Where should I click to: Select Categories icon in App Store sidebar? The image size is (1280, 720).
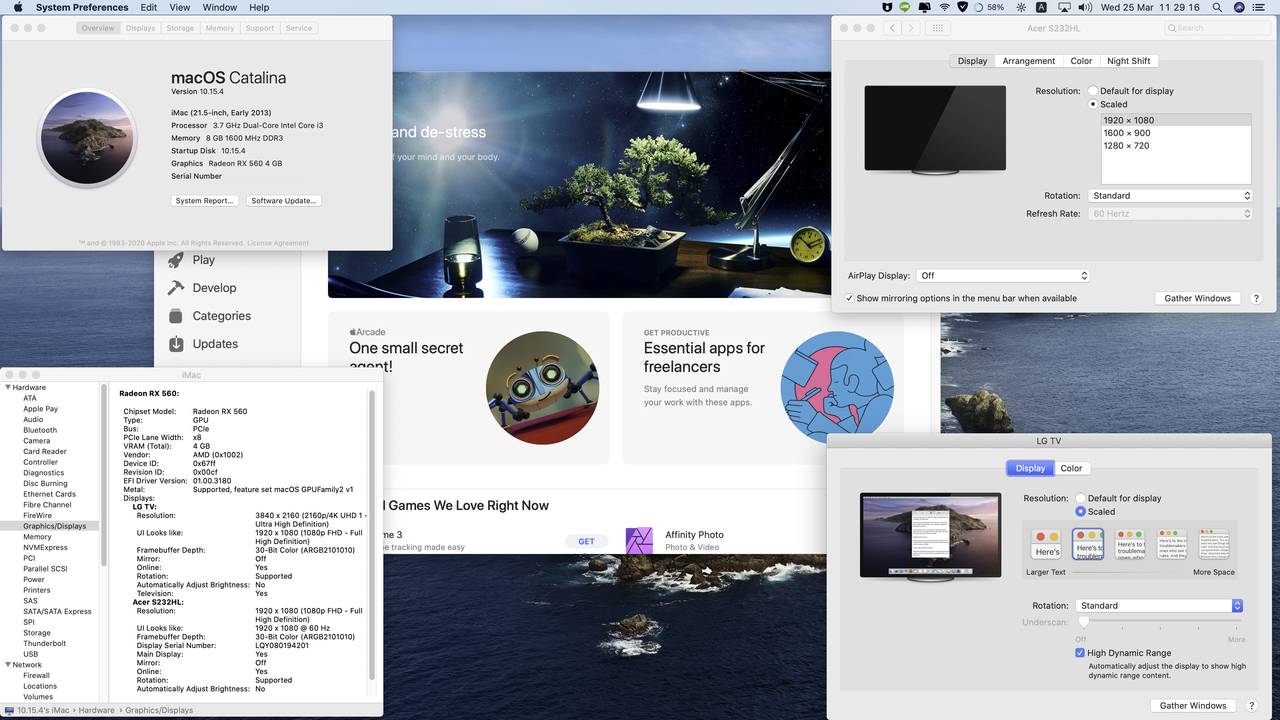[x=176, y=315]
